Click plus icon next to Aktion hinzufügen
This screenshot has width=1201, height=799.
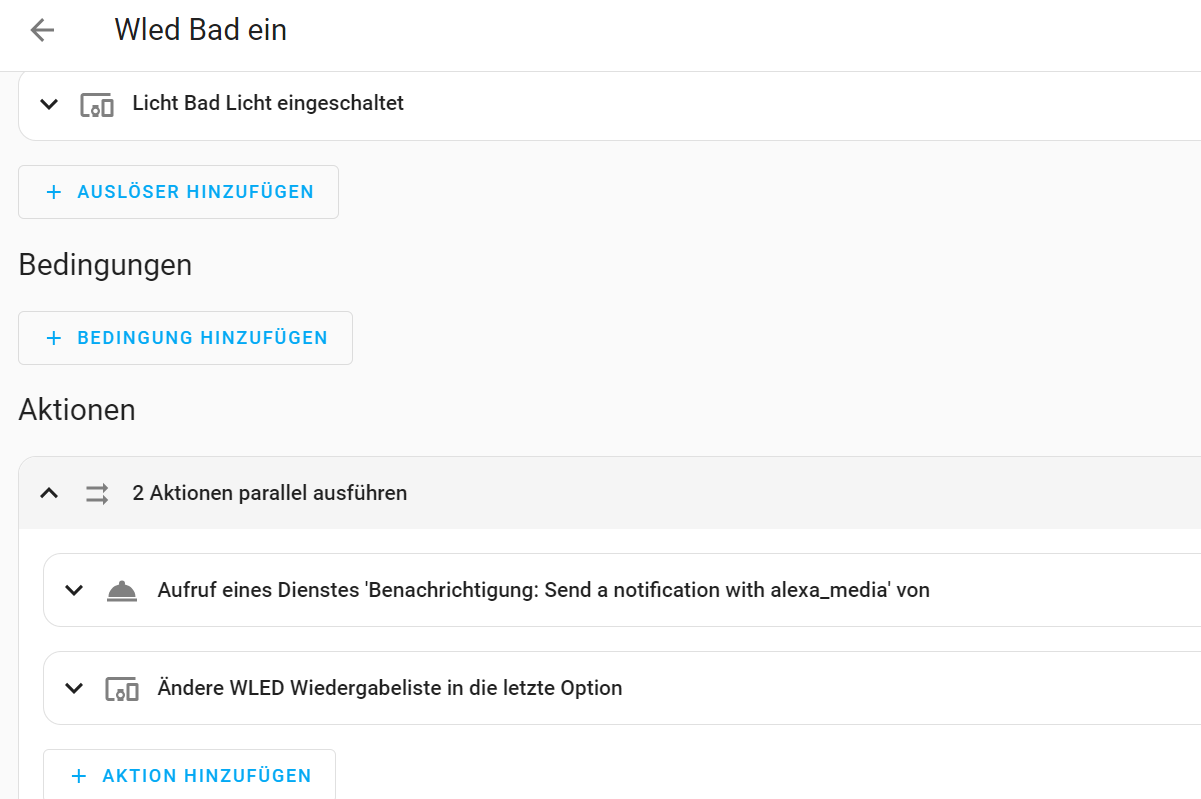click(79, 776)
